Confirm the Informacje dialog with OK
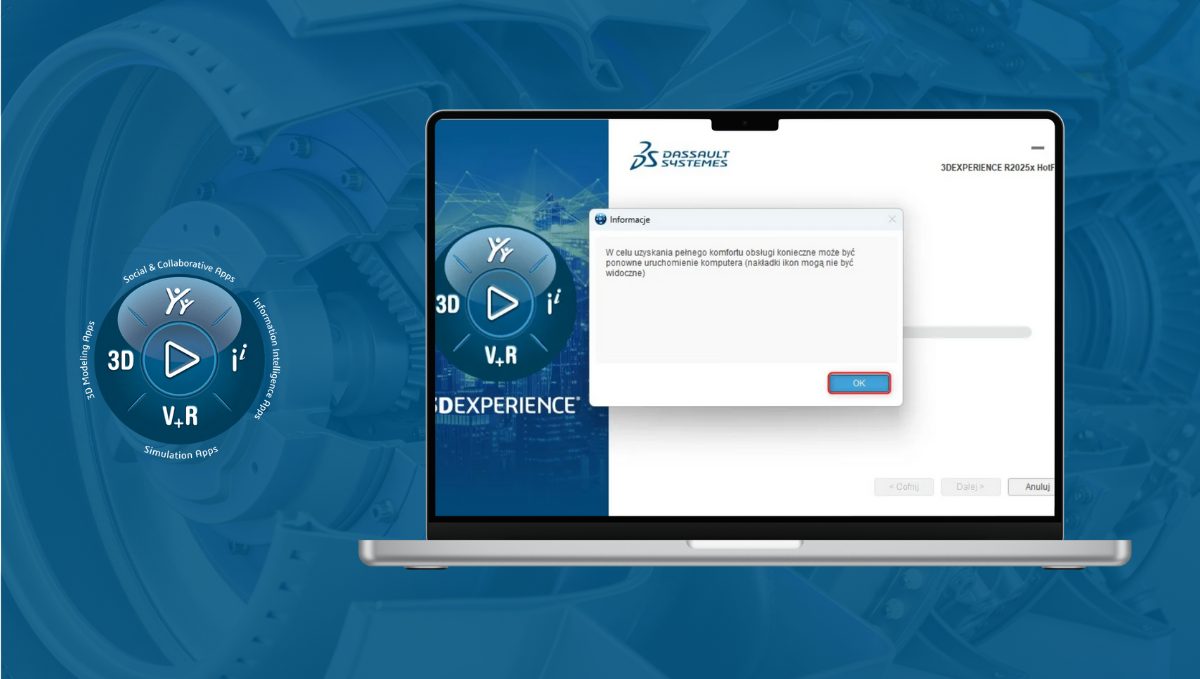This screenshot has height=679, width=1200. tap(859, 383)
